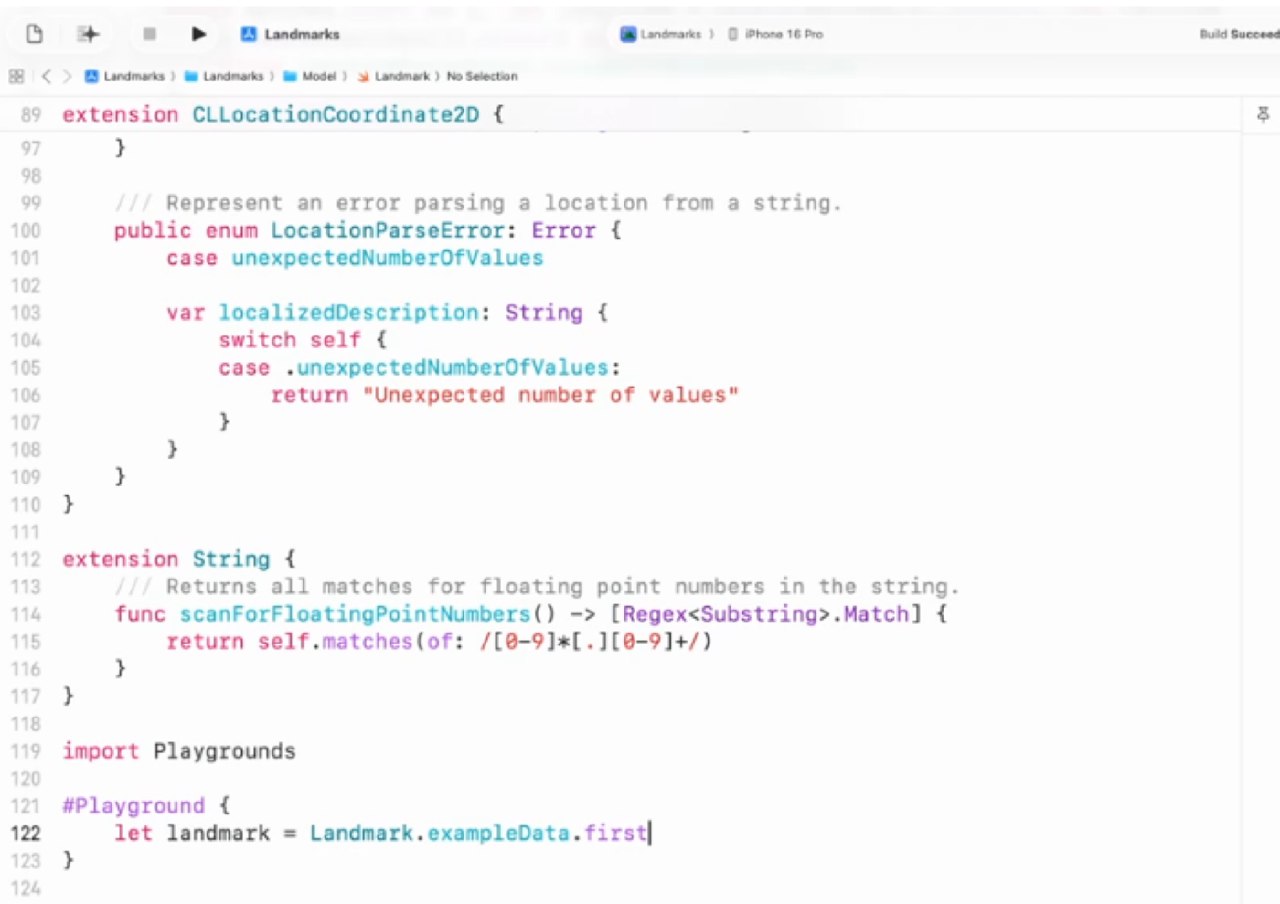This screenshot has height=904, width=1280.
Task: Click the pin icon in canvas sidebar
Action: pyautogui.click(x=1262, y=114)
